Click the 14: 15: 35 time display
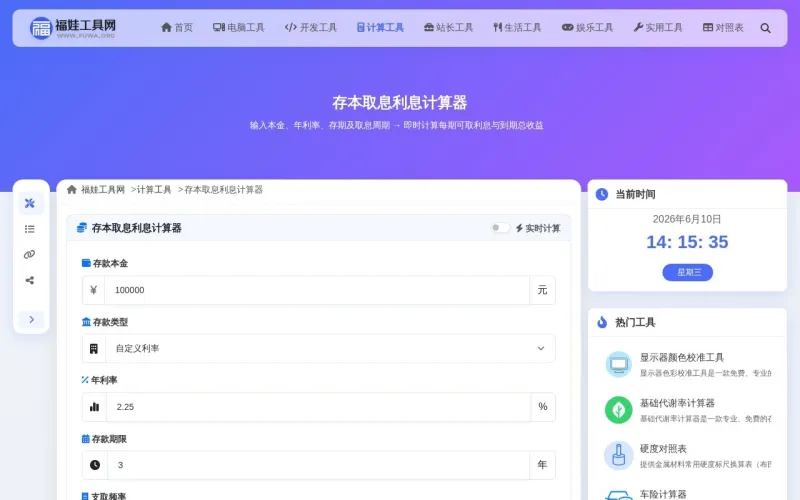This screenshot has width=800, height=500. click(687, 242)
